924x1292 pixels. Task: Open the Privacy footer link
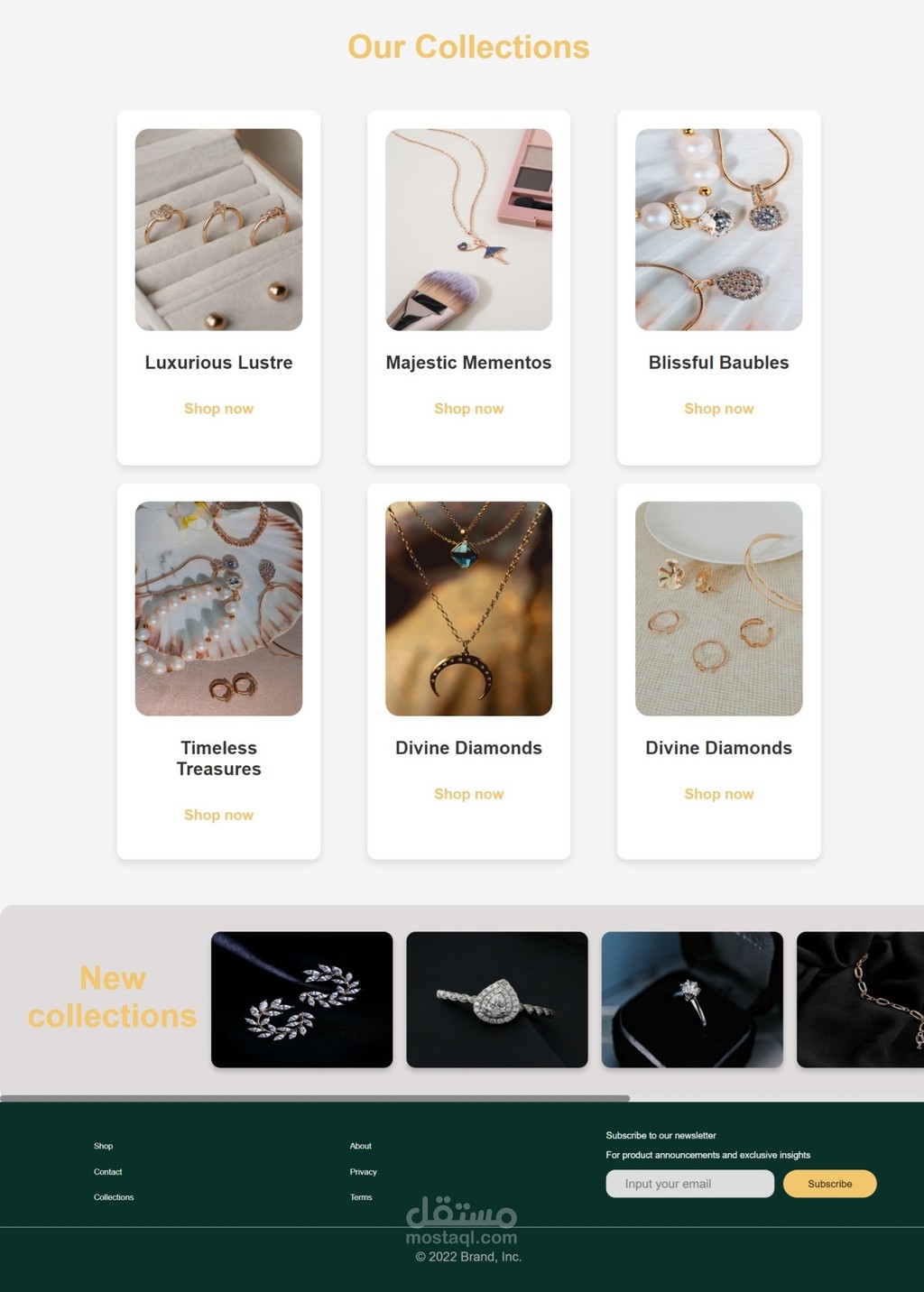coord(363,1172)
